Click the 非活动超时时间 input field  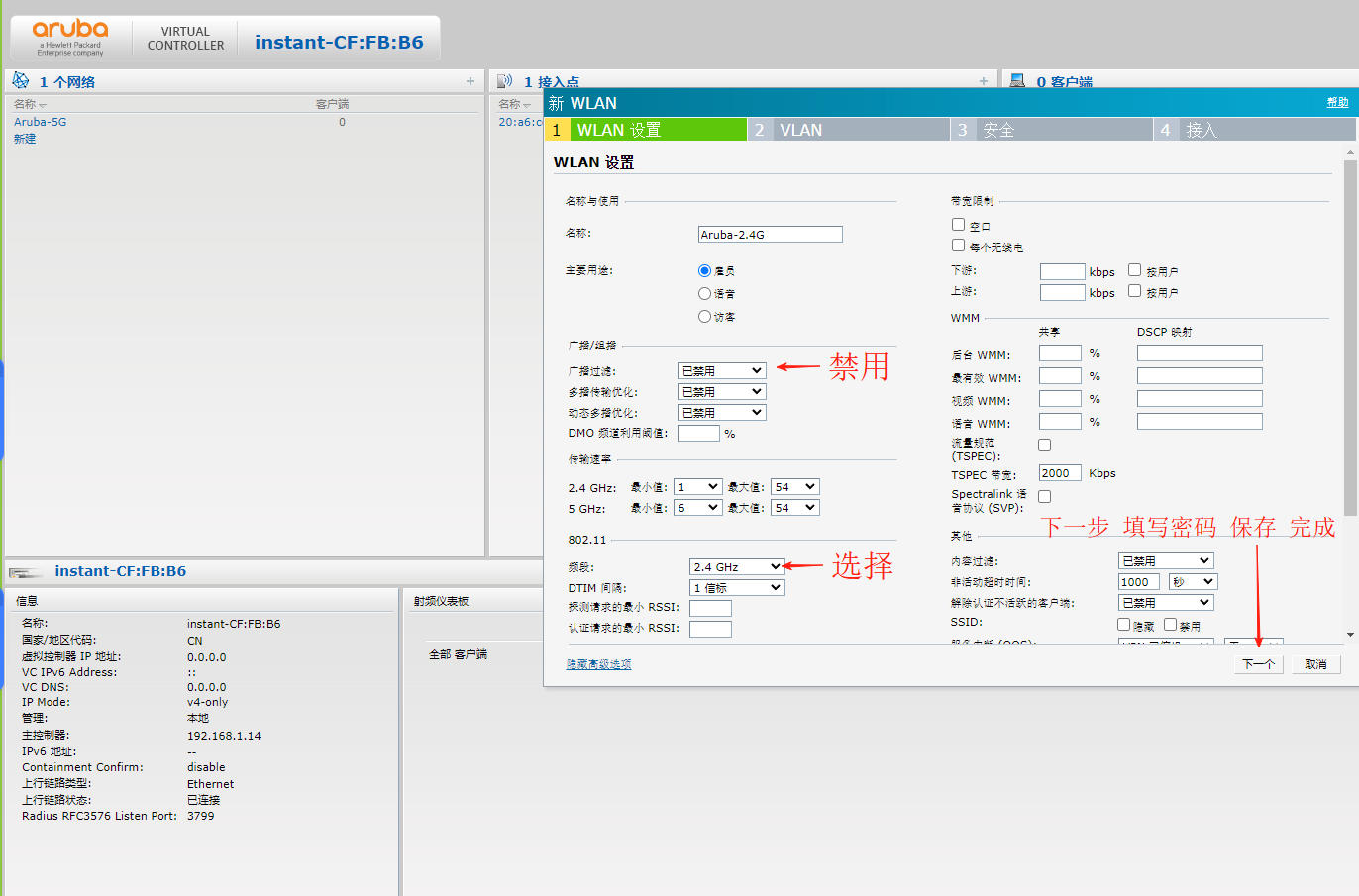tap(1139, 581)
